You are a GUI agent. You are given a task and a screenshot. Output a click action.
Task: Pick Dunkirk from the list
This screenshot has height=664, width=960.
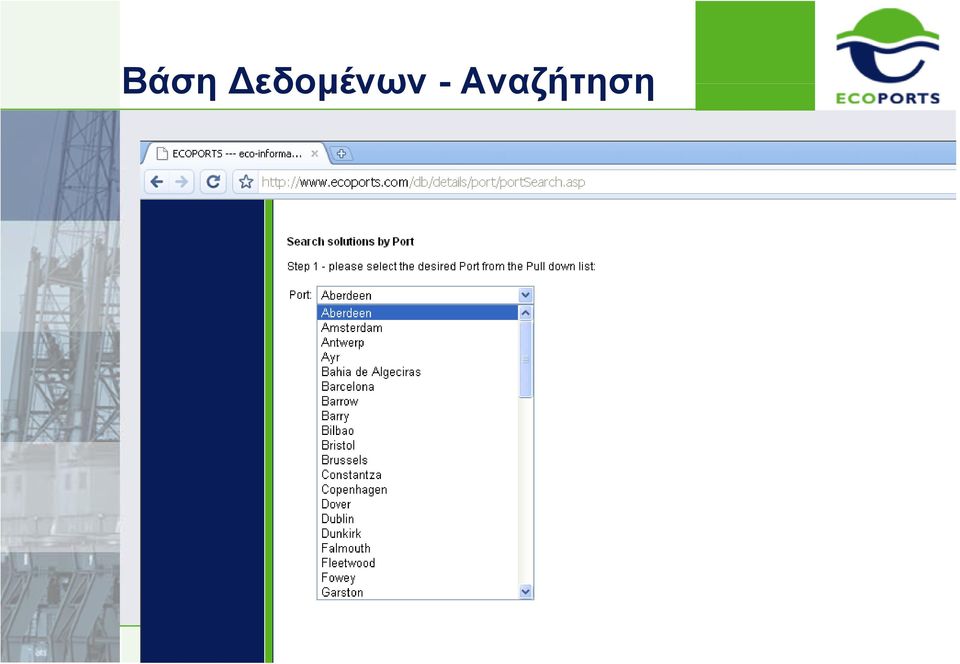418,533
